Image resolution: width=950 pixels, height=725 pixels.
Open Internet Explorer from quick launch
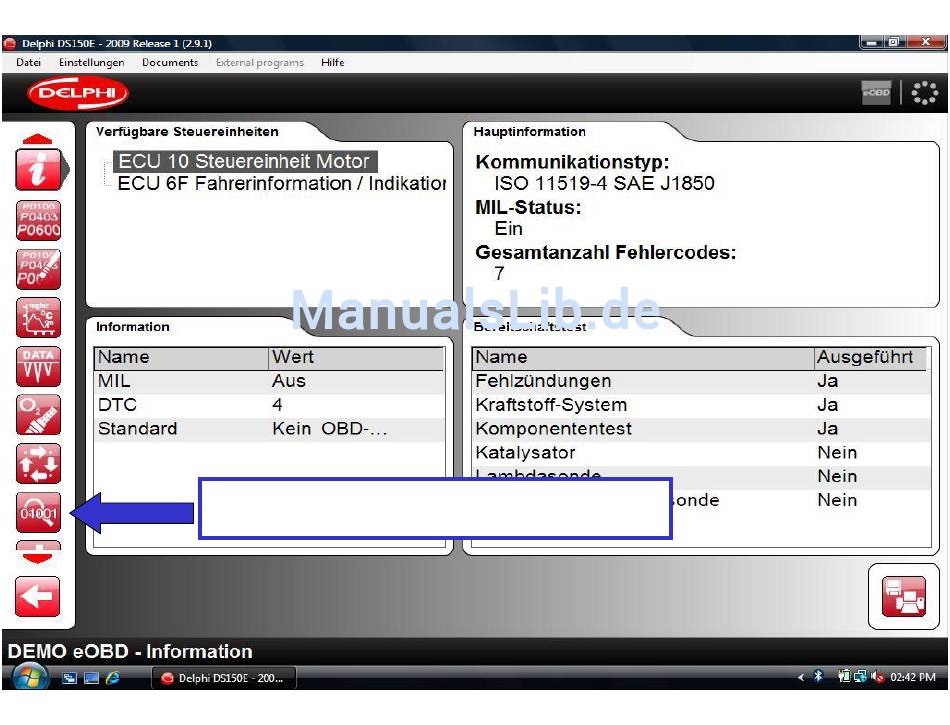click(113, 678)
